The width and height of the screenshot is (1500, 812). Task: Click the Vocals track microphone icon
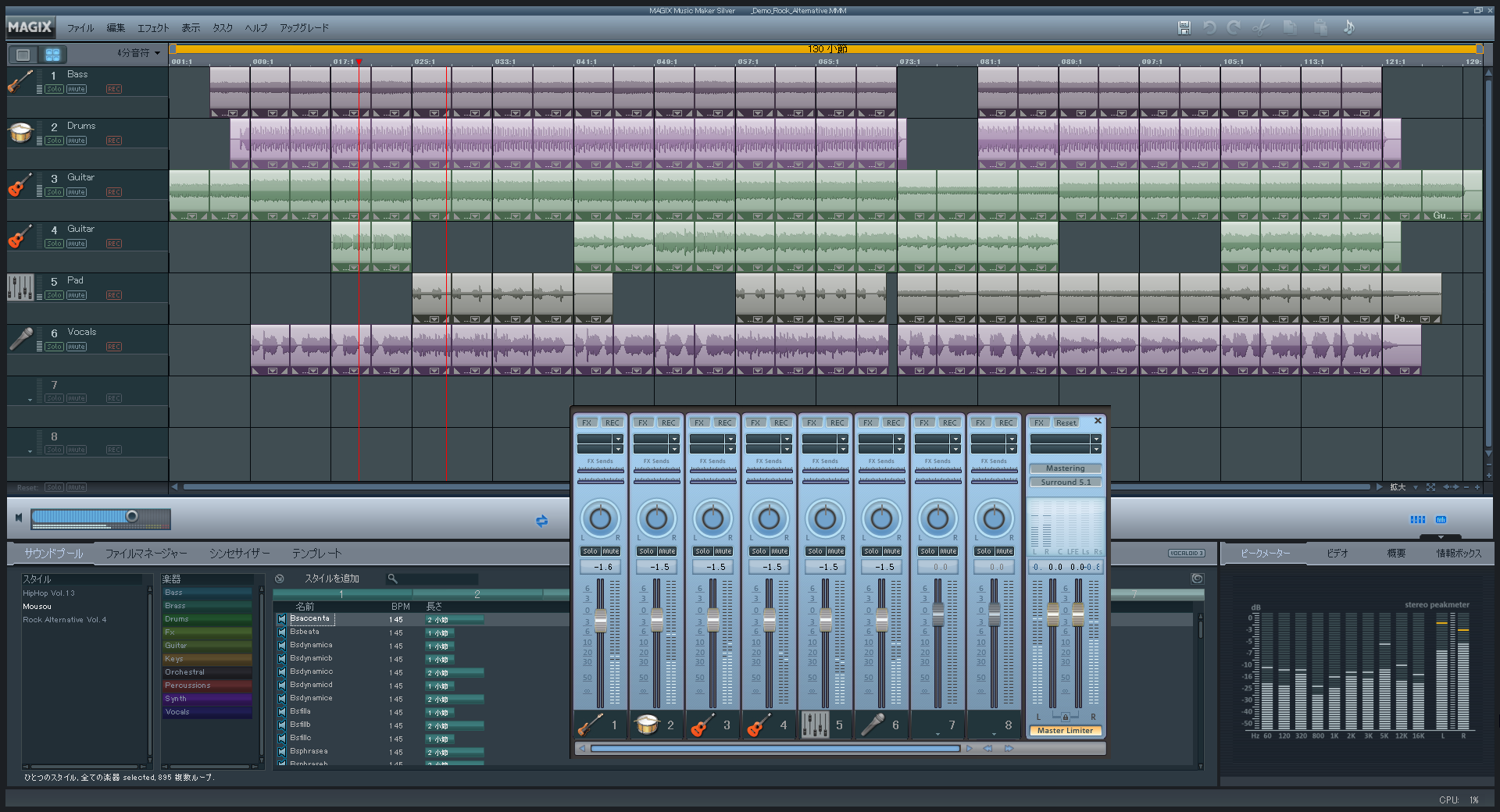click(x=20, y=339)
